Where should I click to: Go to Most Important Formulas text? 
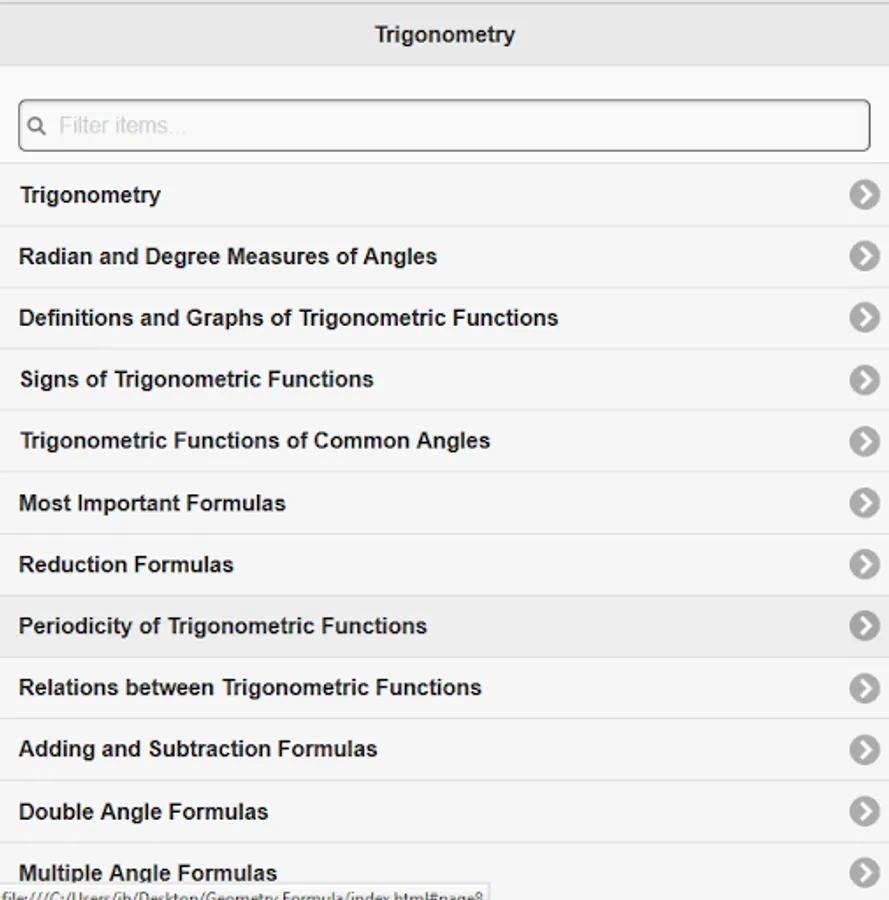(x=152, y=503)
